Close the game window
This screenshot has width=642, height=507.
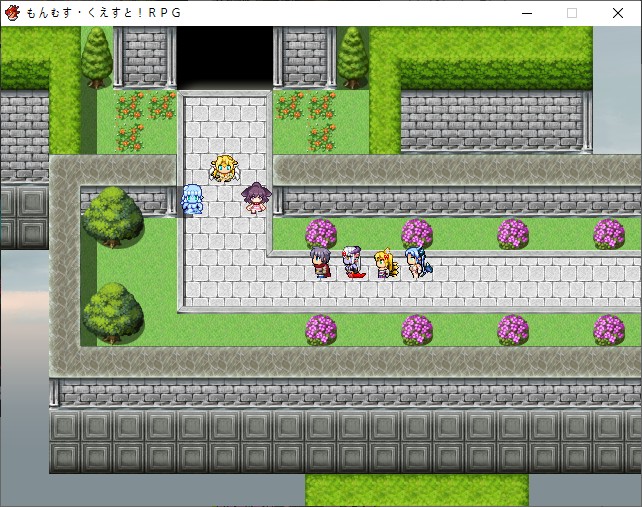[x=618, y=13]
